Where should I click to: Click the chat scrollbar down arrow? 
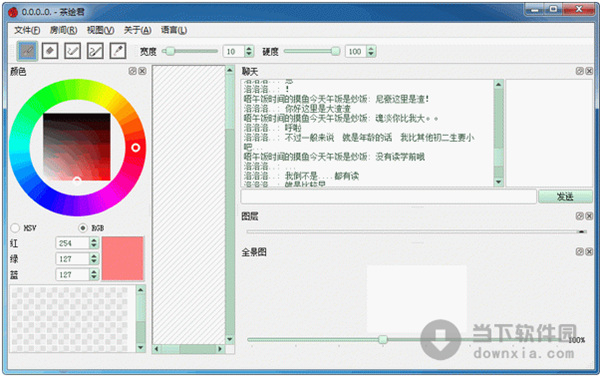tap(498, 182)
